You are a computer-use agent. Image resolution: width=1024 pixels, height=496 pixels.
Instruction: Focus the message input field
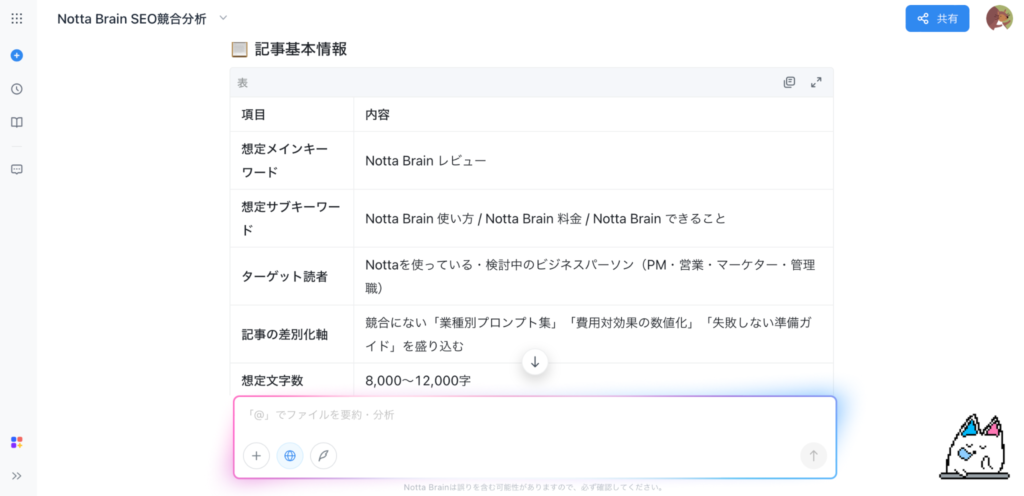point(535,415)
